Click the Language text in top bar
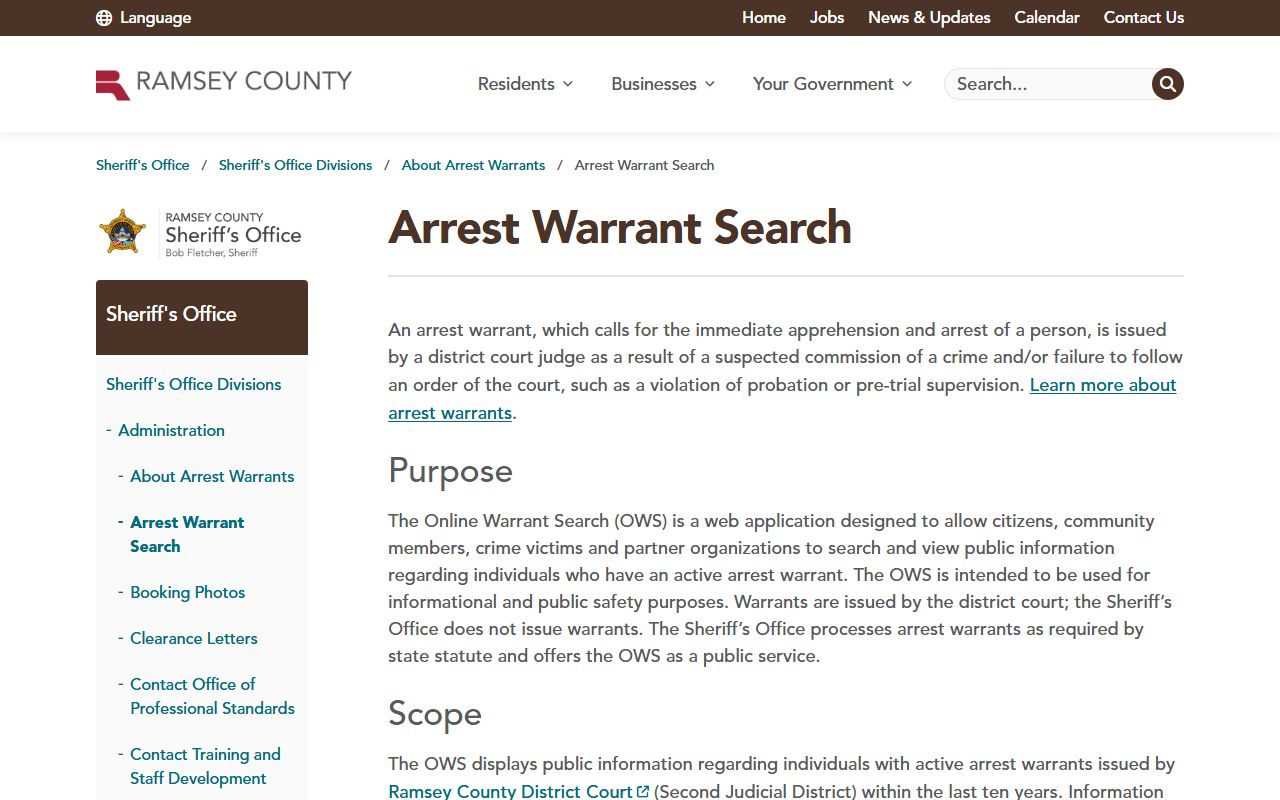 (155, 18)
